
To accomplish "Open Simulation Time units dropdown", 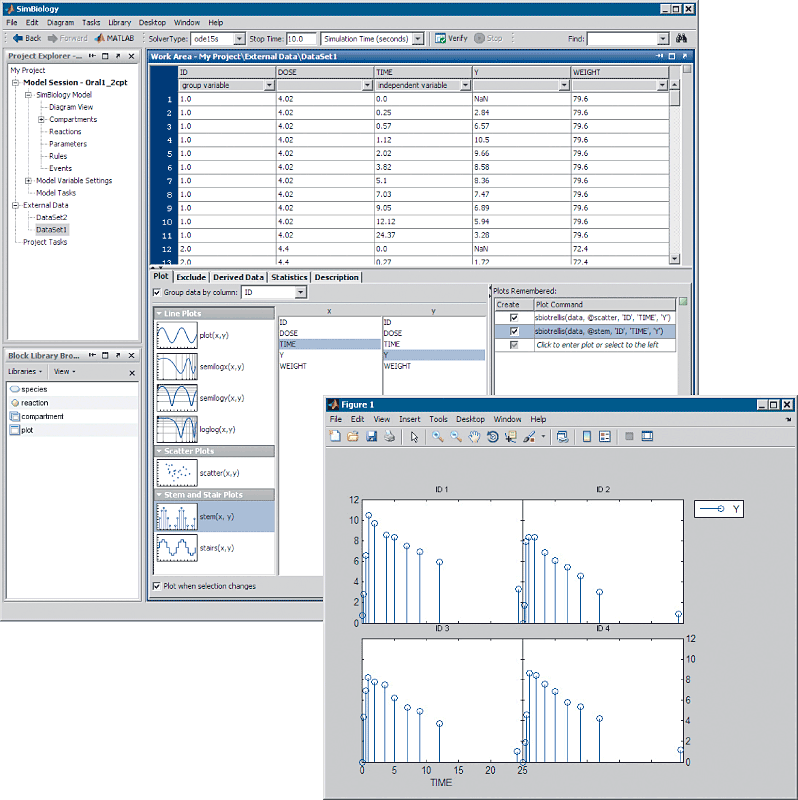I will pyautogui.click(x=418, y=39).
